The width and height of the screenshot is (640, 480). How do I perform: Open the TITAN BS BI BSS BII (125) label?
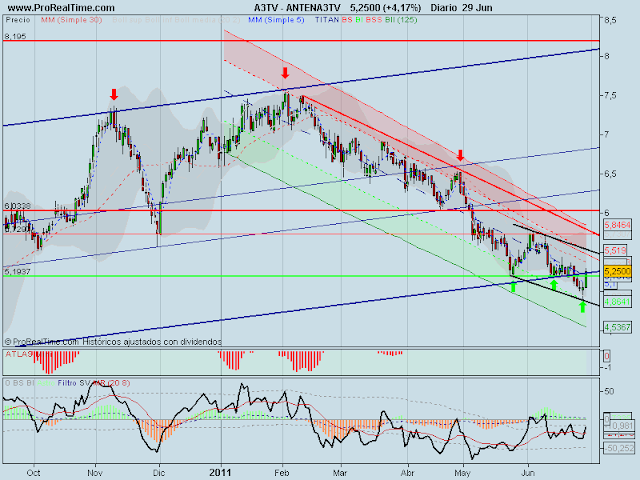[x=366, y=20]
